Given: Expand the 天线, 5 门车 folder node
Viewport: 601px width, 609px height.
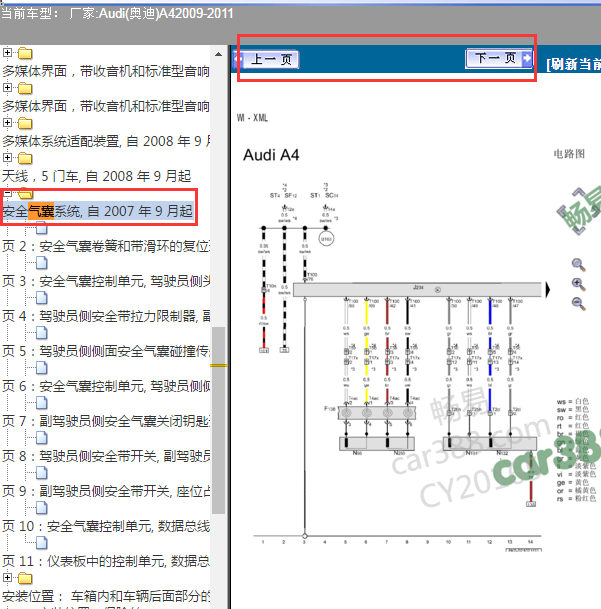Looking at the screenshot, I should coord(7,157).
